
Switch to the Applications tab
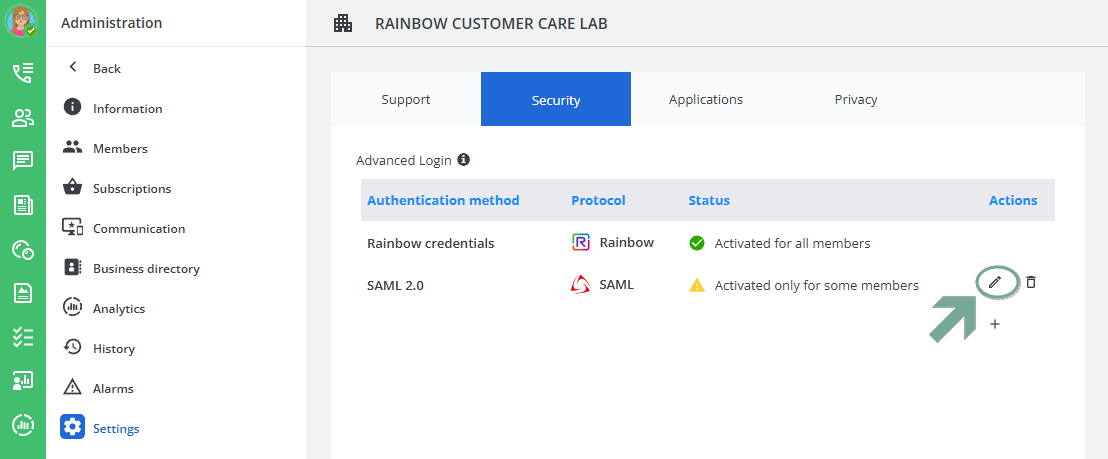click(x=706, y=99)
